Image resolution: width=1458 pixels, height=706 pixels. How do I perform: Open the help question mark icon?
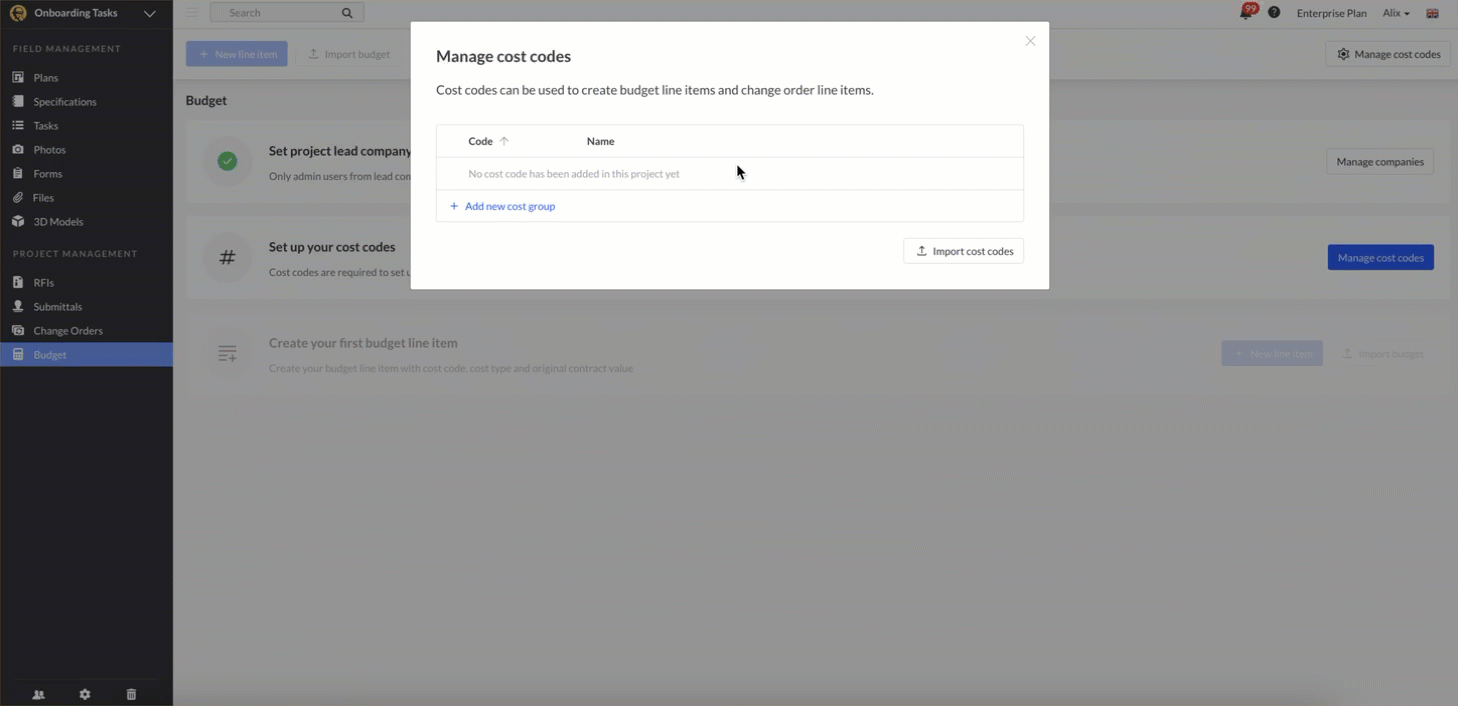pos(1272,12)
